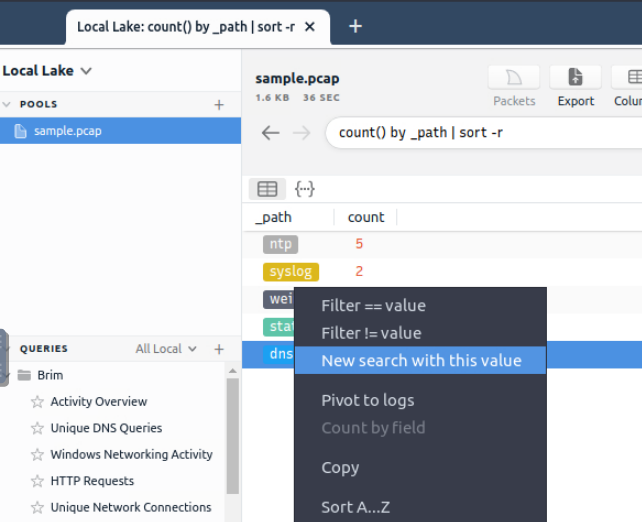Image resolution: width=642 pixels, height=522 pixels.
Task: Star the Activity Overview query
Action: coord(38,402)
